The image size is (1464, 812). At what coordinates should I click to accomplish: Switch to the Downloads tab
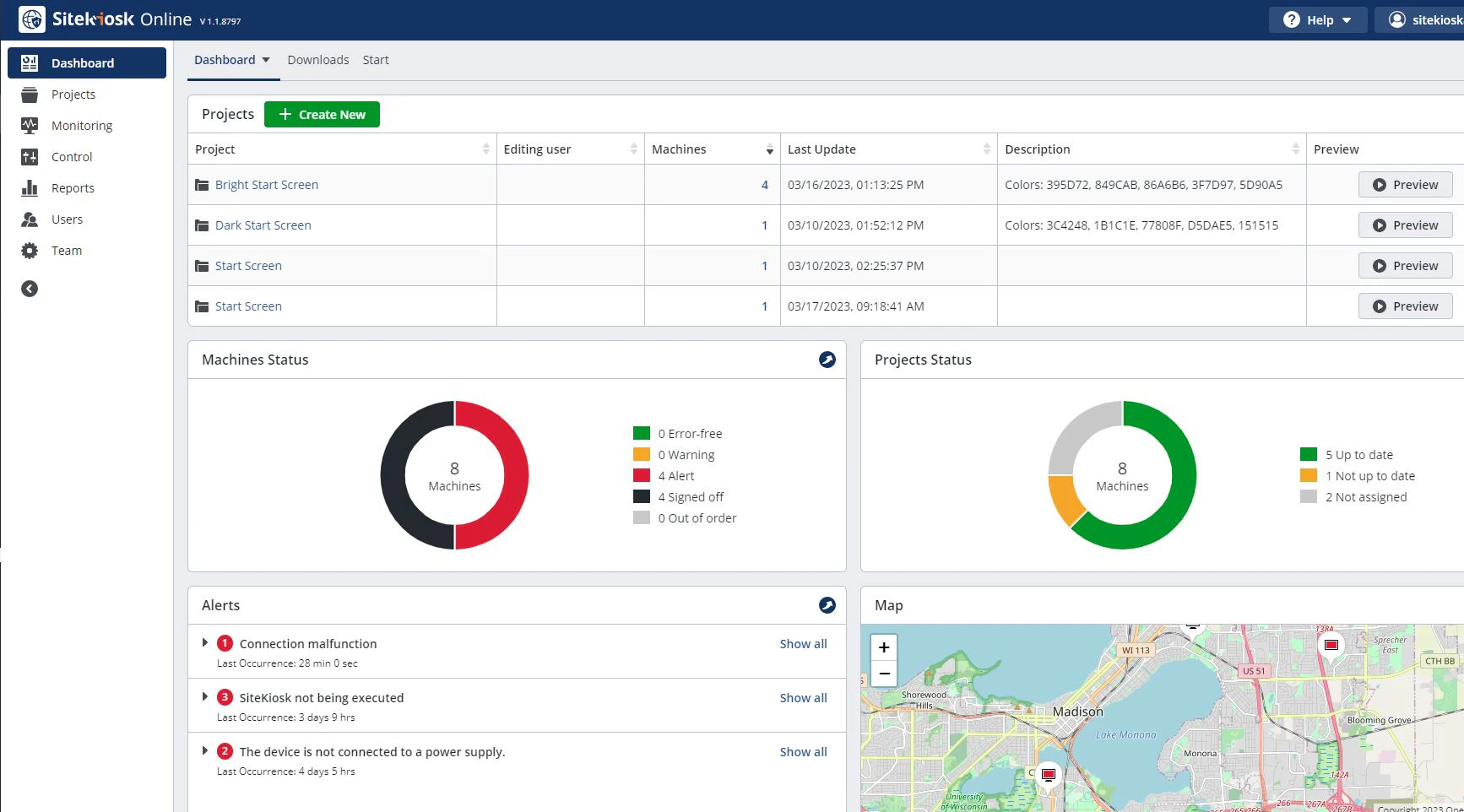point(317,60)
